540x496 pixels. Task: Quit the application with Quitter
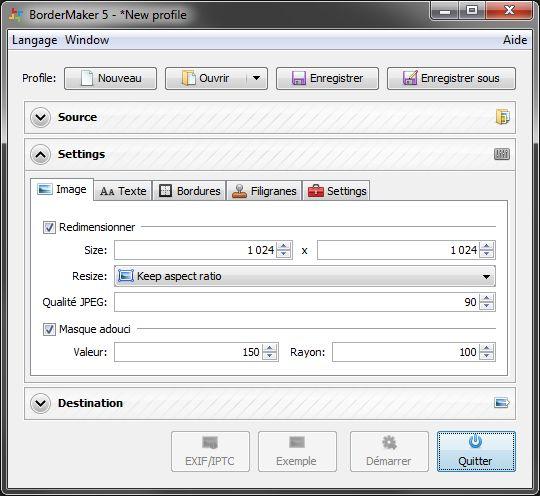click(x=476, y=451)
